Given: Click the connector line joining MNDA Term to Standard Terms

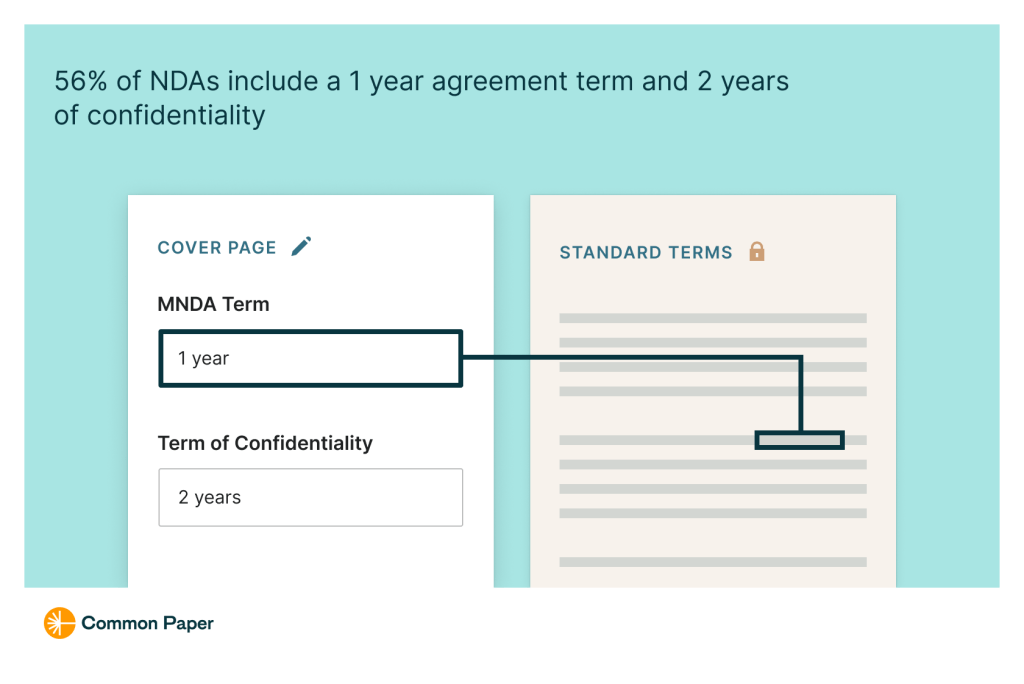Looking at the screenshot, I should pos(632,357).
